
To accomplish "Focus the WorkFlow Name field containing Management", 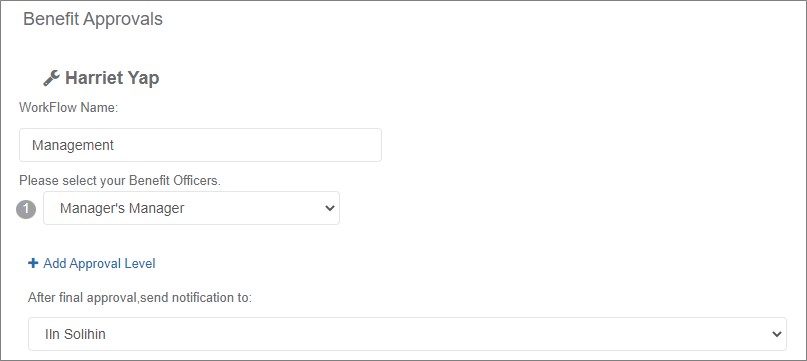I will point(200,145).
